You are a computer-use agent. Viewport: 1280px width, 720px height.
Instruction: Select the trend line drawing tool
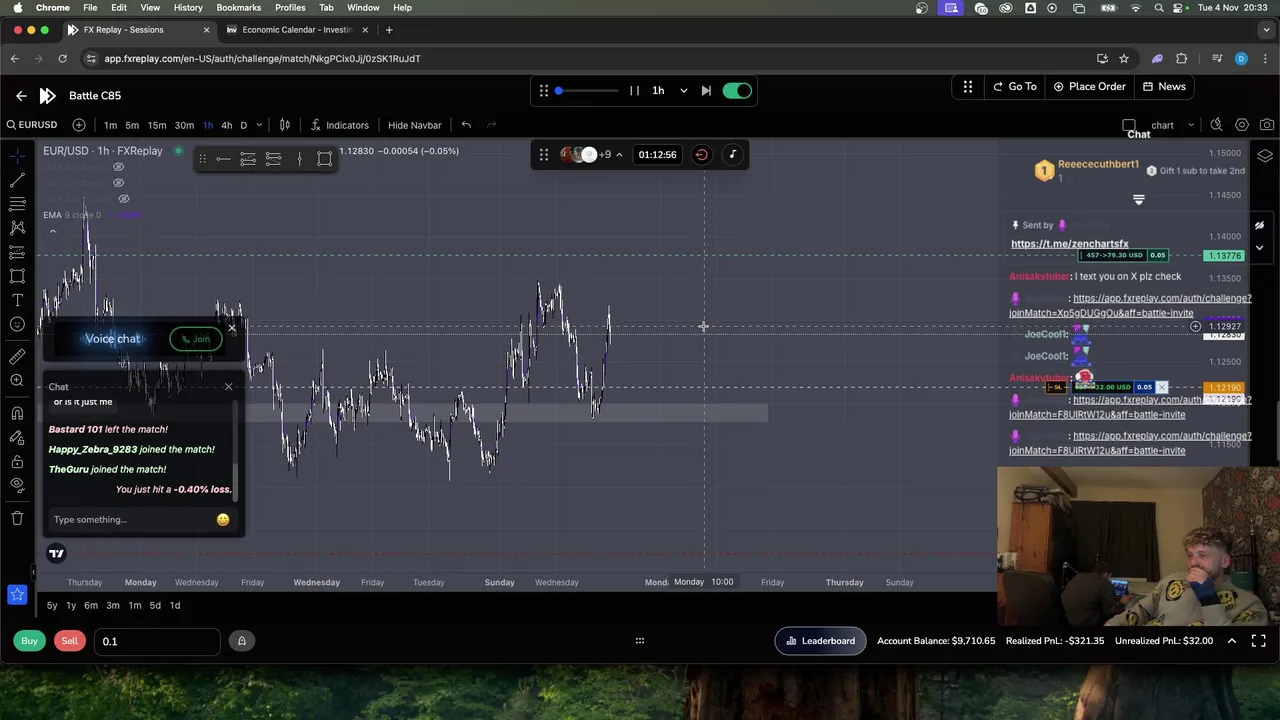coord(17,179)
